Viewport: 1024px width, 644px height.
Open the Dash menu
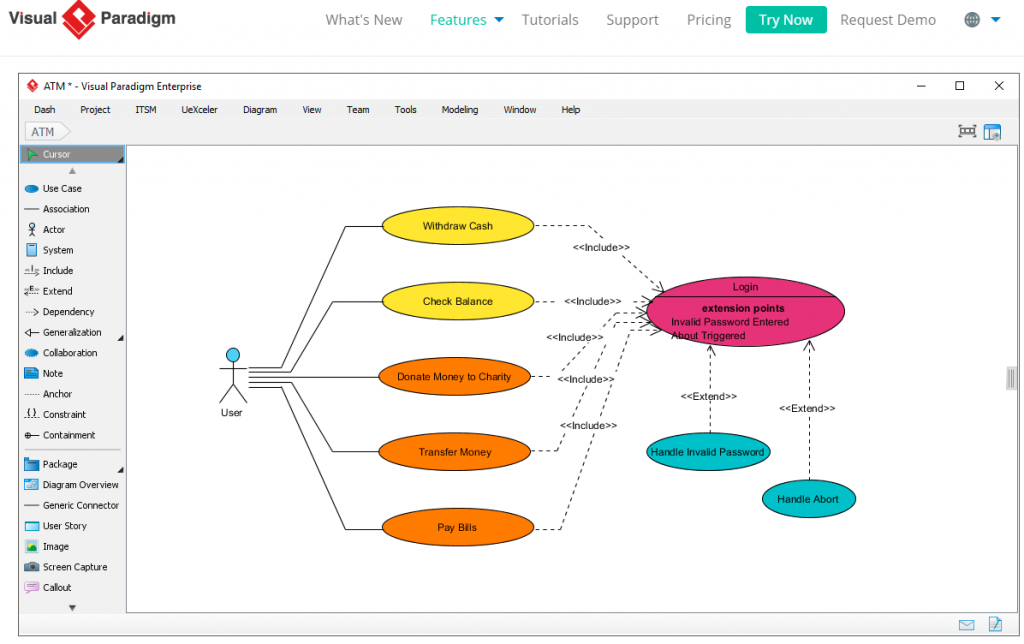44,110
